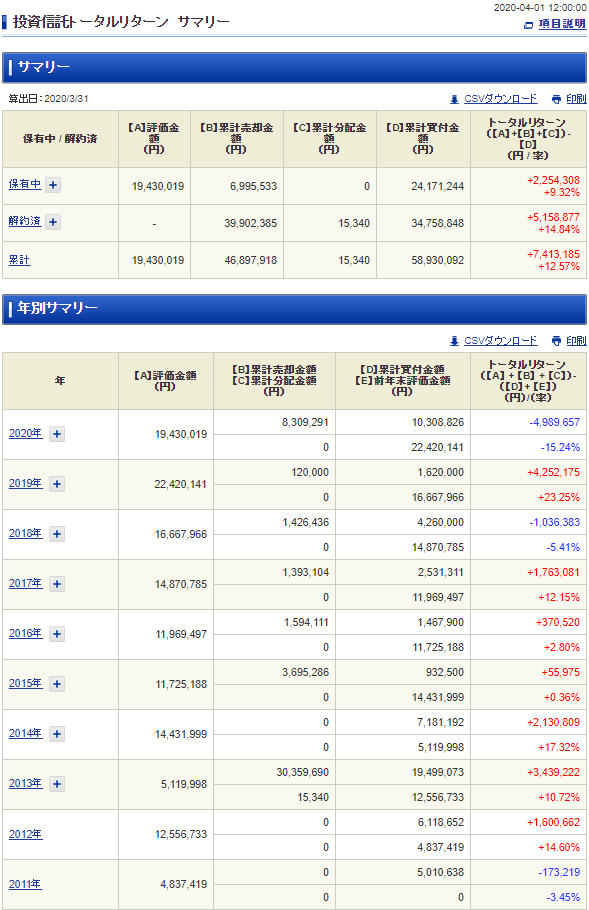
Task: Expand the 2017年 row details
Action: tap(57, 584)
